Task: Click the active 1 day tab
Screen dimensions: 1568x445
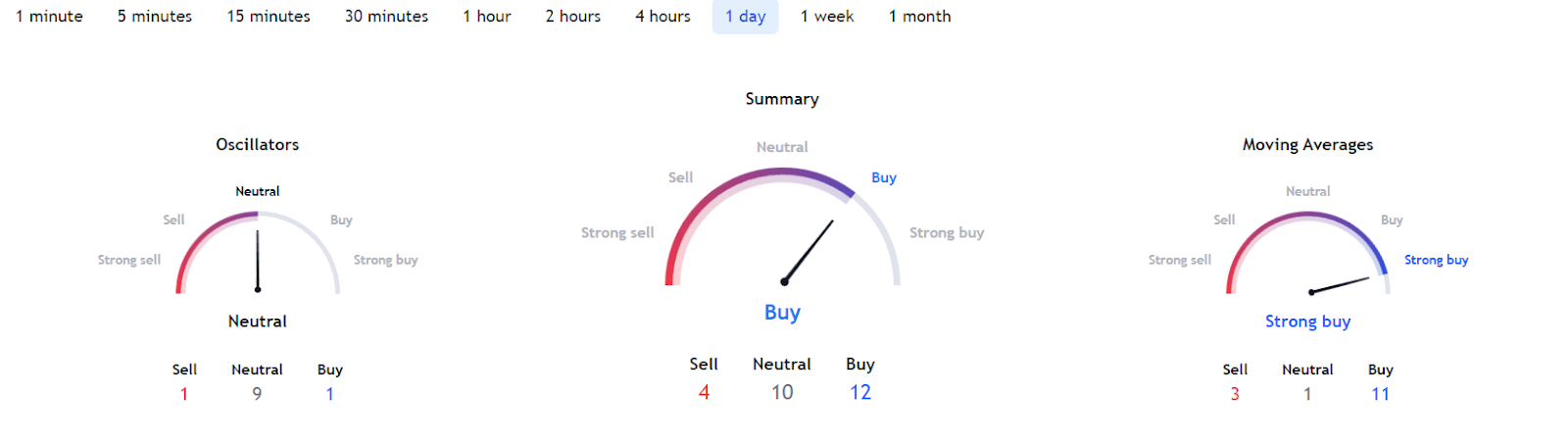Action: pos(746,17)
